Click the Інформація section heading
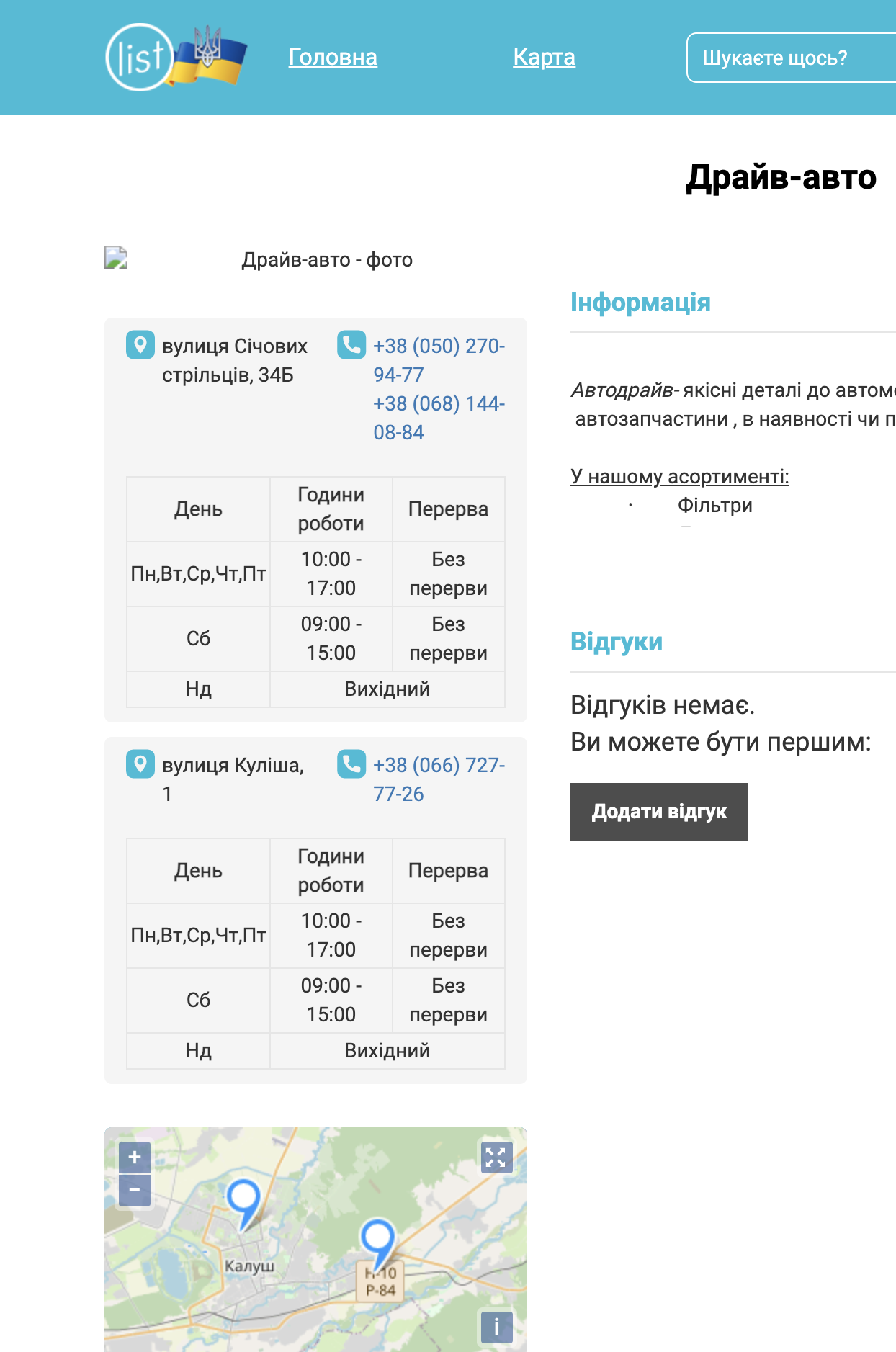The image size is (896, 1352). 640,303
